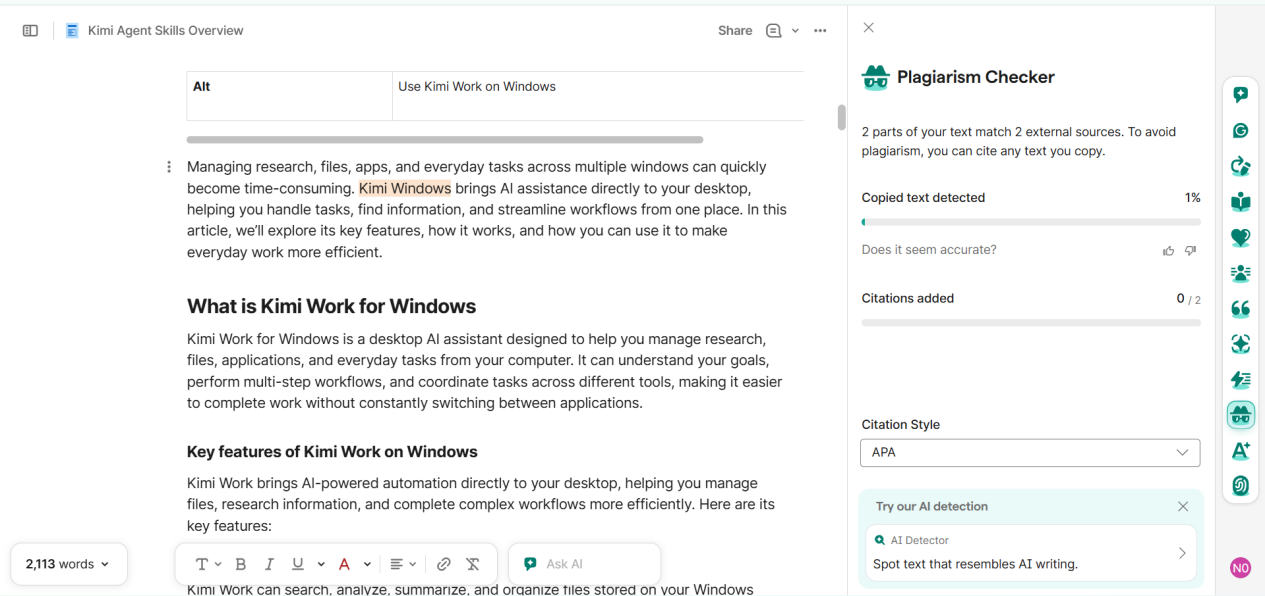Toggle italic formatting

click(x=269, y=564)
